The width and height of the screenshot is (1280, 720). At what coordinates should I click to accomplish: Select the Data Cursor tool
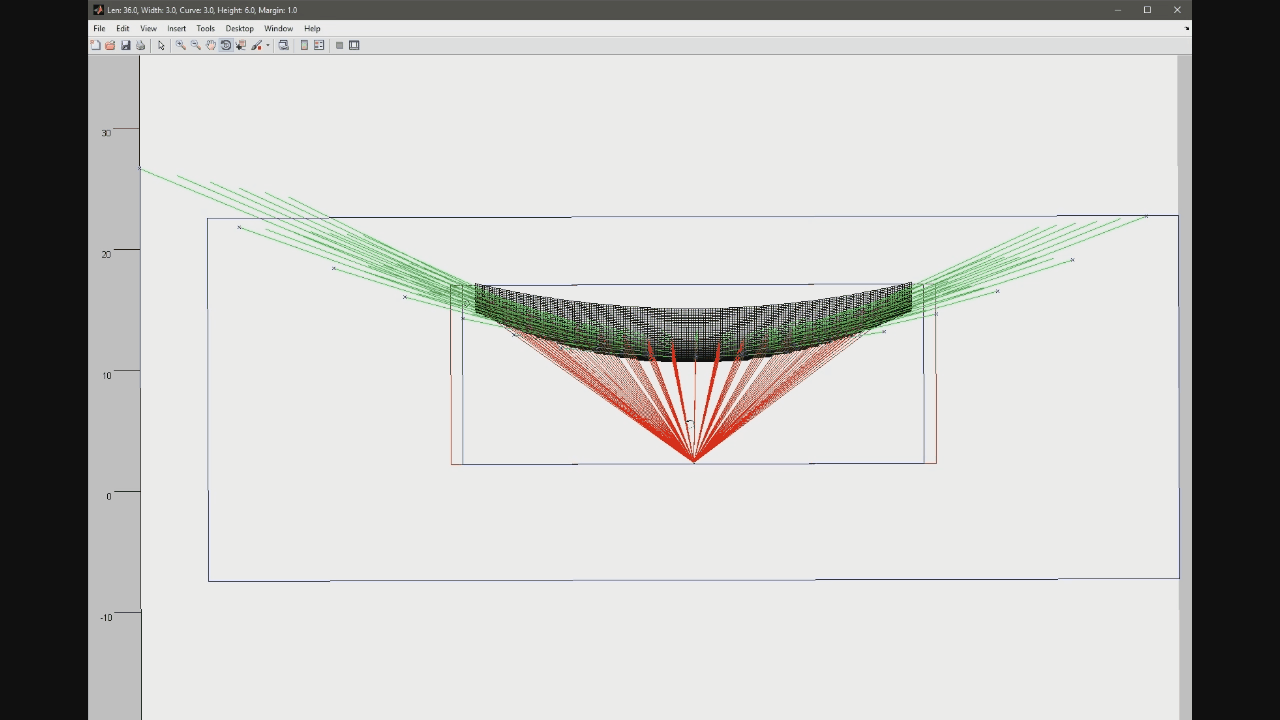coord(241,45)
